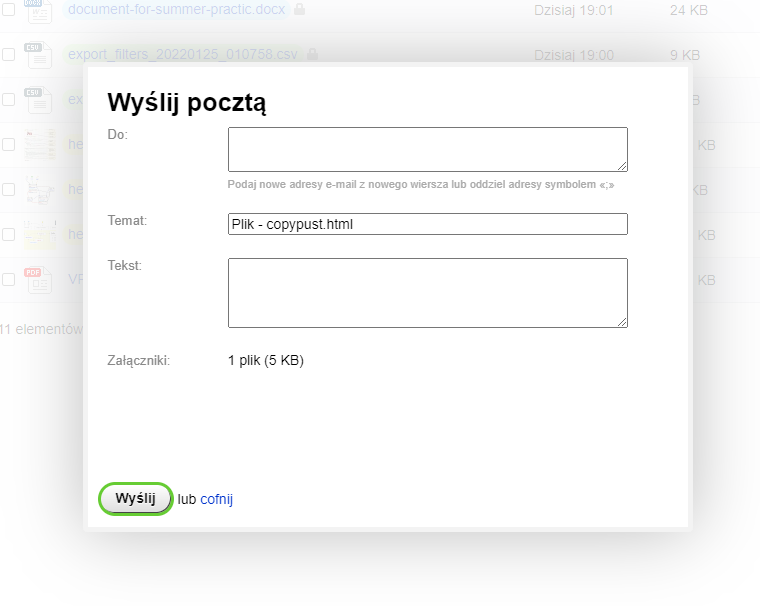Click the 'Wyślij pocztą' dialog heading
Viewport: 760px width, 606px height.
pyautogui.click(x=187, y=103)
